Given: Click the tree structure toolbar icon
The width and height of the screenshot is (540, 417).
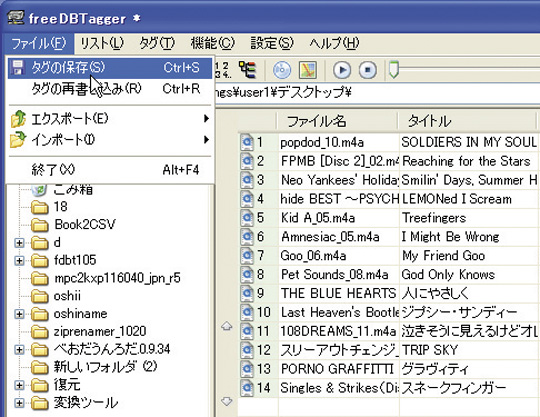Looking at the screenshot, I should (x=248, y=70).
